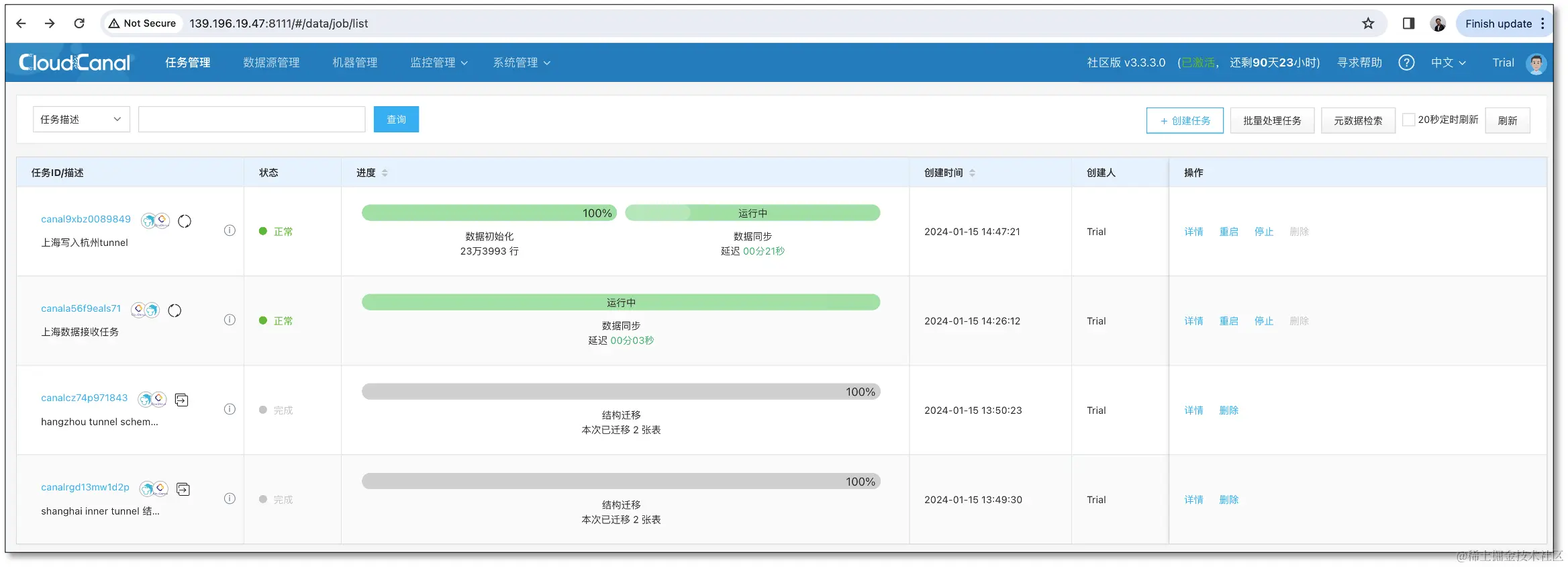Screen dimensions: 1568x567
Task: Click data source icons for canalcz74p971843
Action: coord(152,400)
